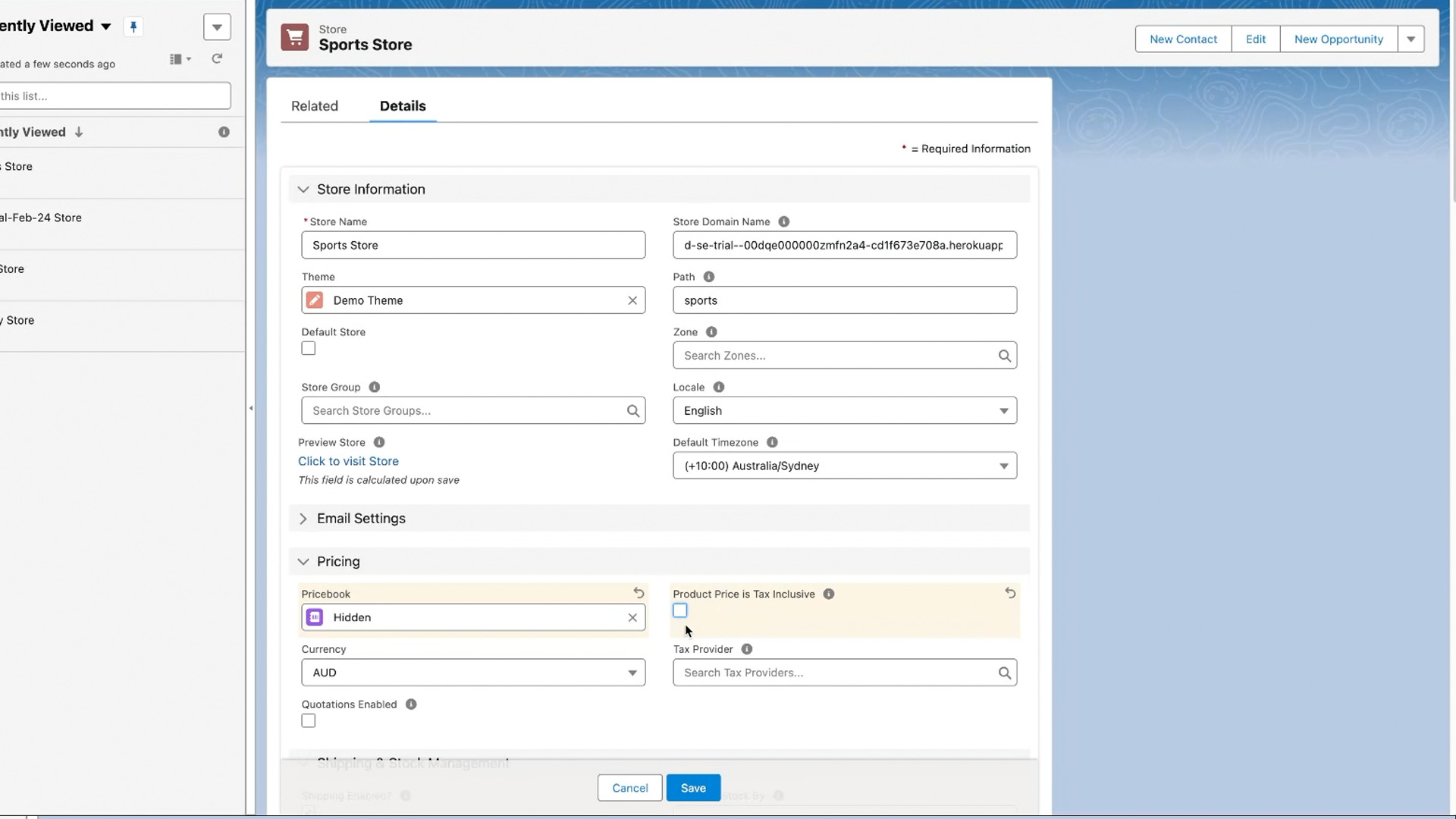Viewport: 1456px width, 819px height.
Task: Click Store Group search magnifier icon
Action: coord(632,411)
